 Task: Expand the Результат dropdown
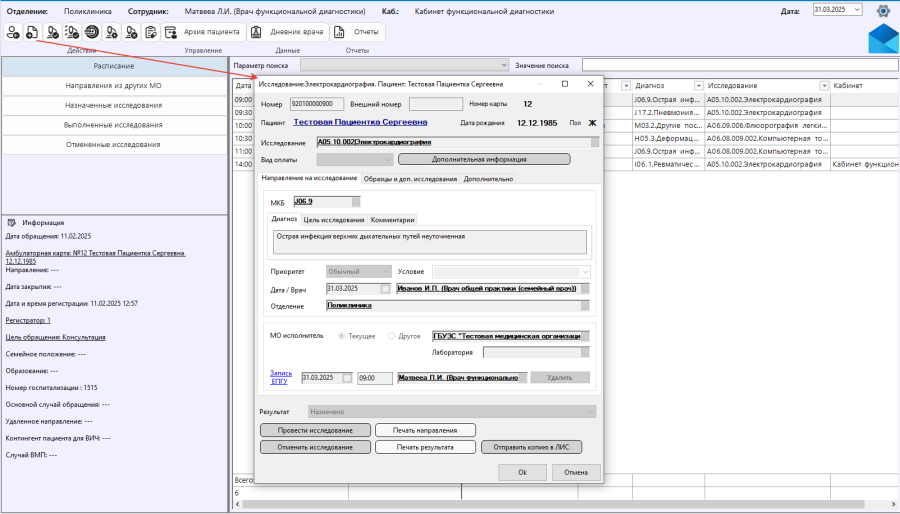point(591,412)
